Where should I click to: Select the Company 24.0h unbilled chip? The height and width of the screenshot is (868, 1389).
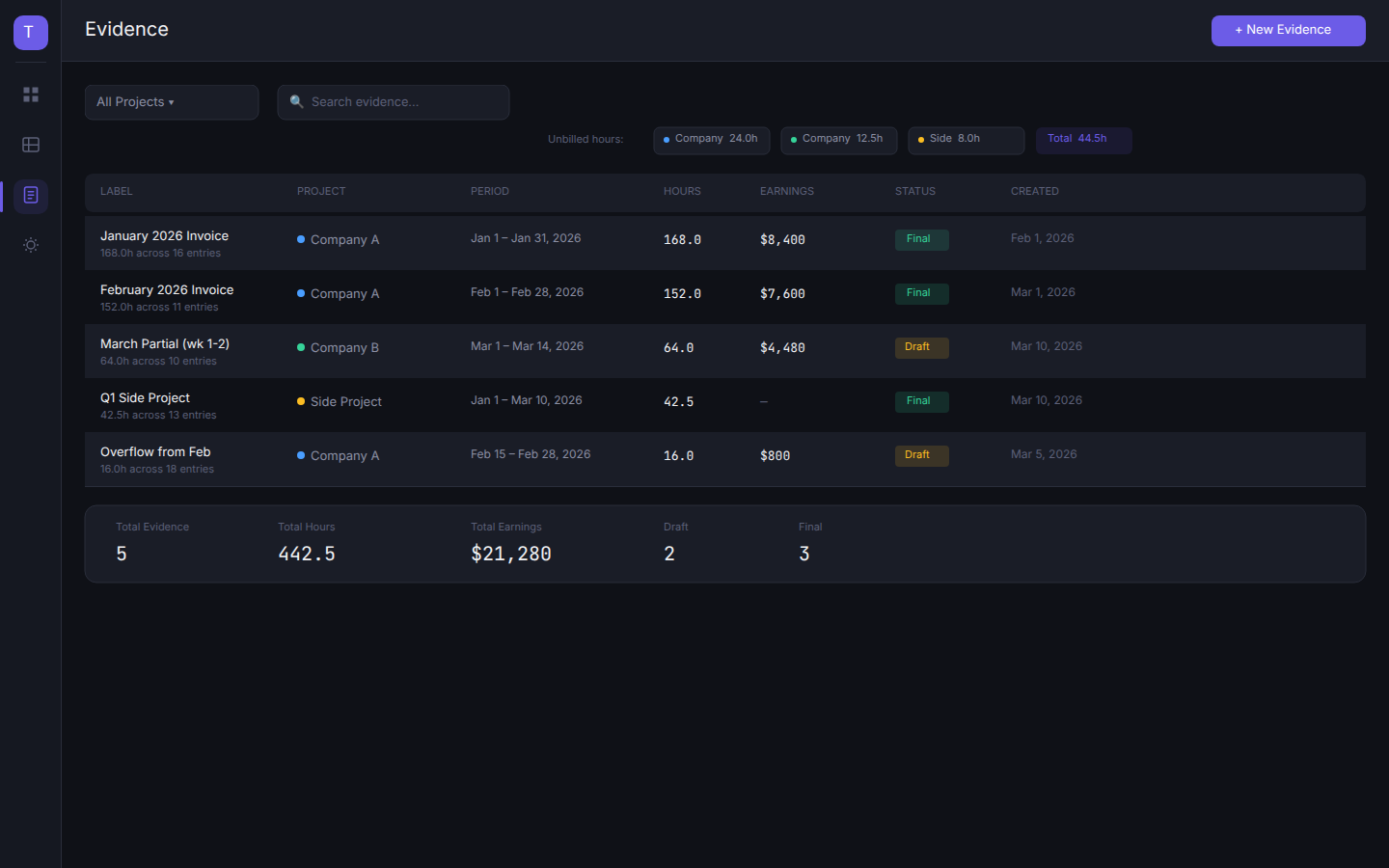[711, 140]
